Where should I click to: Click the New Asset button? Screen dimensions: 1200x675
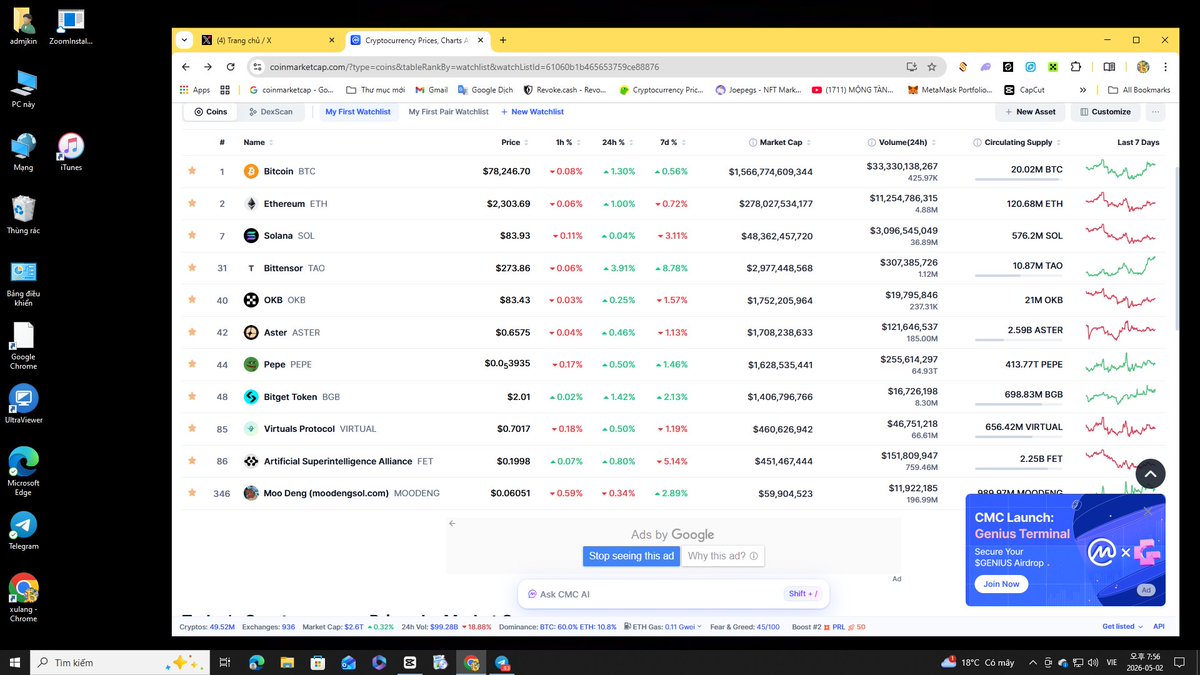[x=1030, y=112]
